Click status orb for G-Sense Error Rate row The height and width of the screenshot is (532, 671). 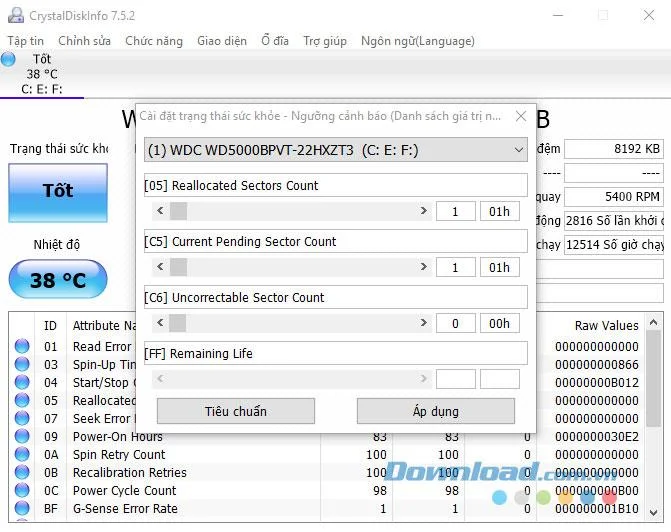[x=22, y=508]
